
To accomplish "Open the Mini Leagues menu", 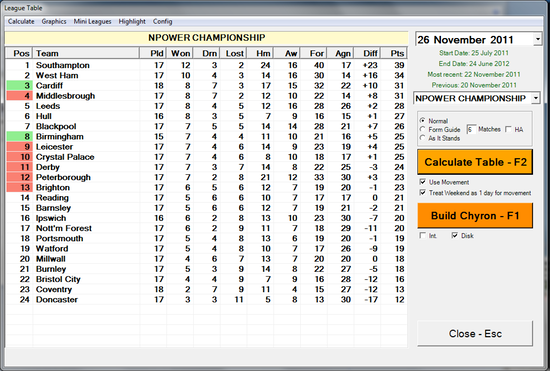I will (92, 21).
